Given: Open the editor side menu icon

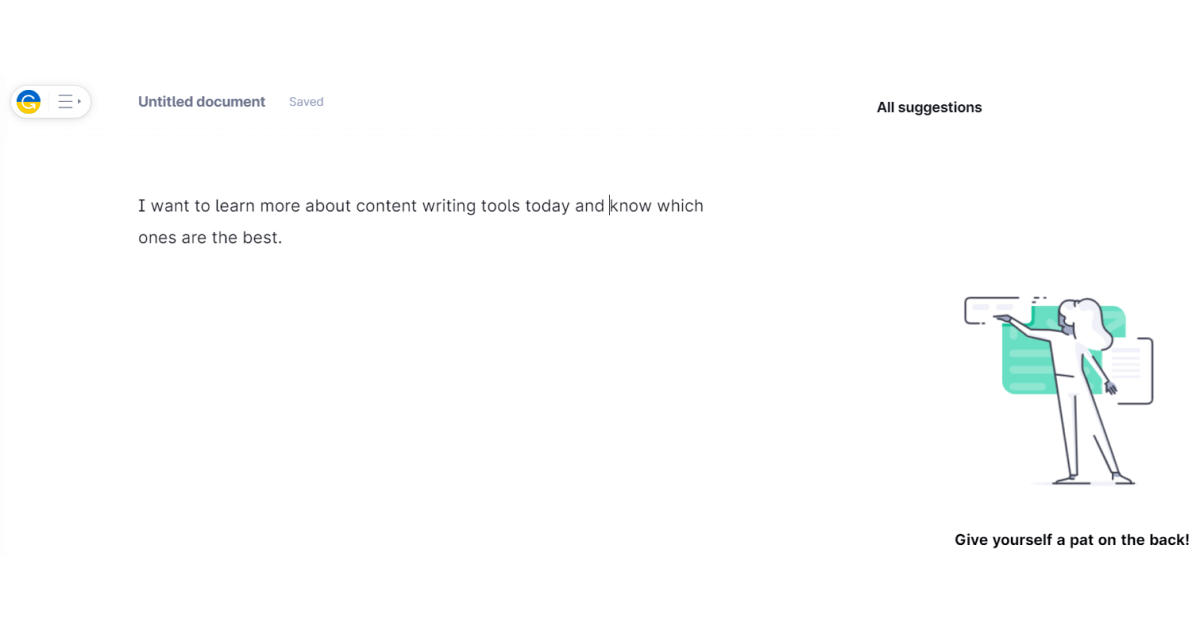Looking at the screenshot, I should pos(68,101).
